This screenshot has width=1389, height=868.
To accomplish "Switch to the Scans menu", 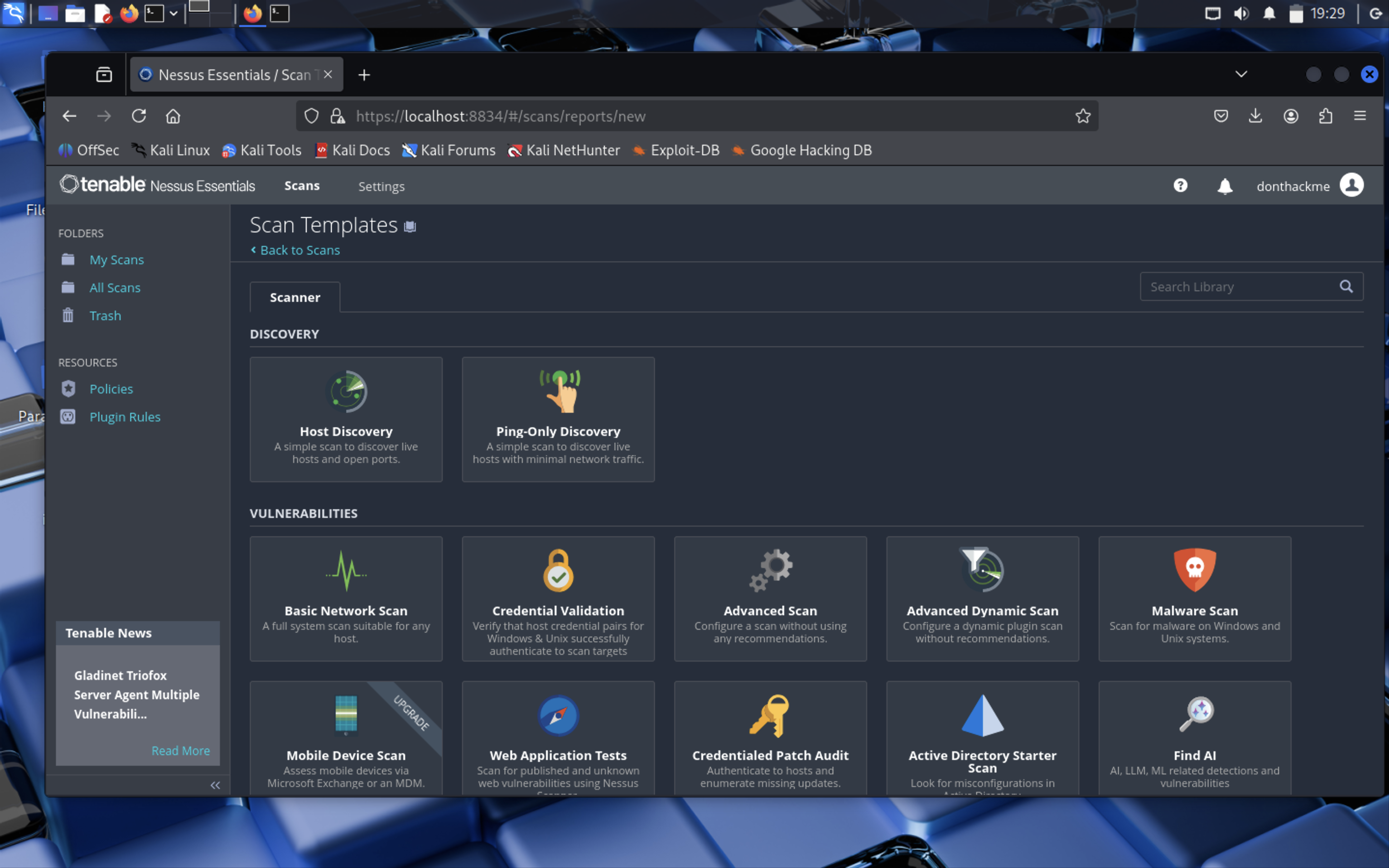I will [302, 186].
